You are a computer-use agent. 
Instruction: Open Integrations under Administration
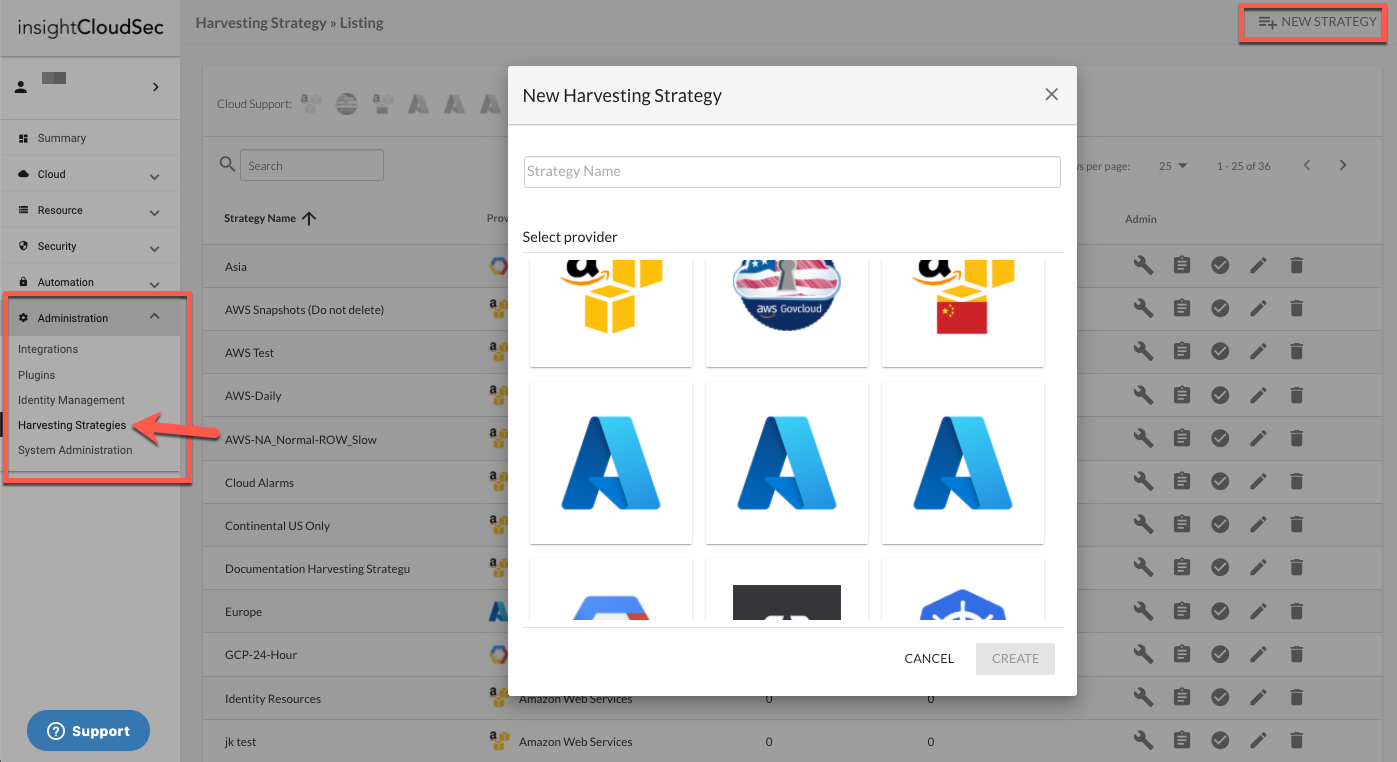(48, 349)
